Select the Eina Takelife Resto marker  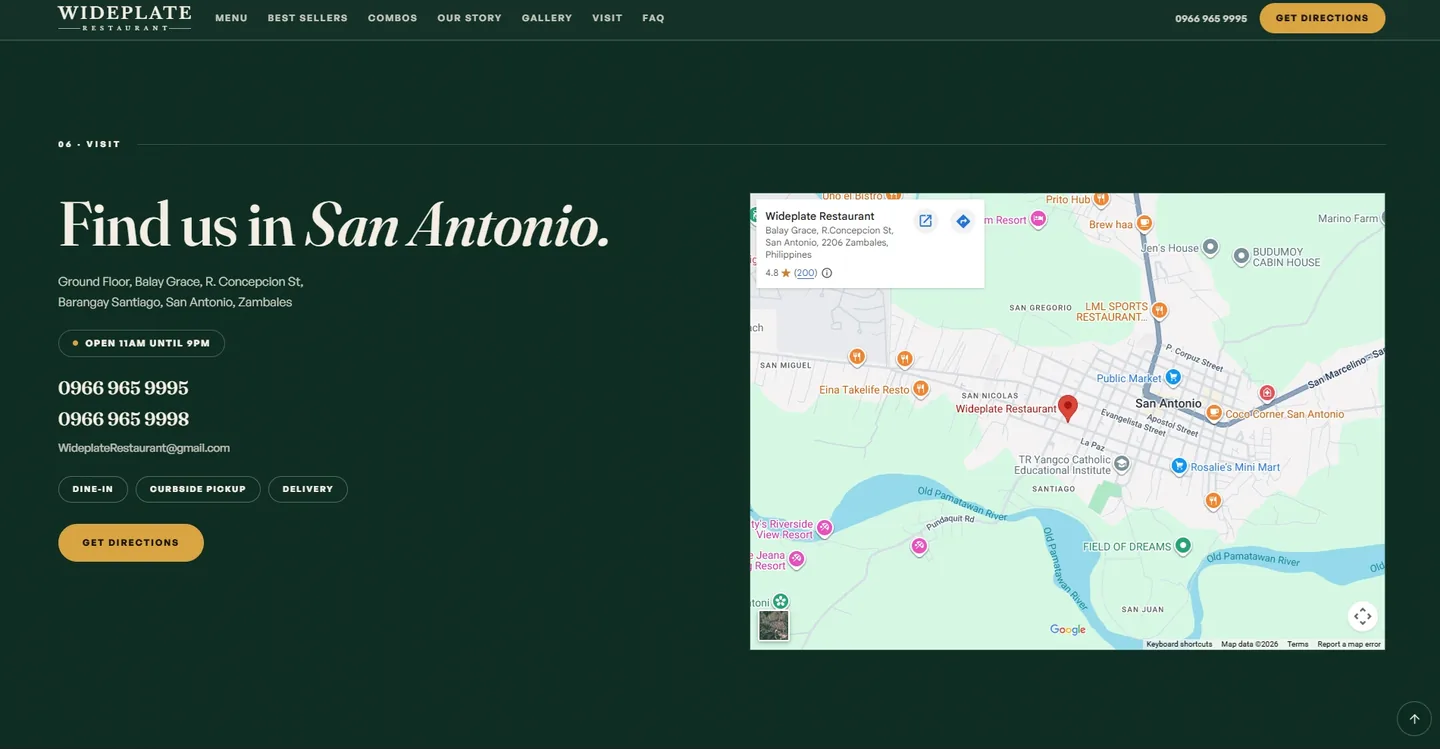(x=921, y=389)
